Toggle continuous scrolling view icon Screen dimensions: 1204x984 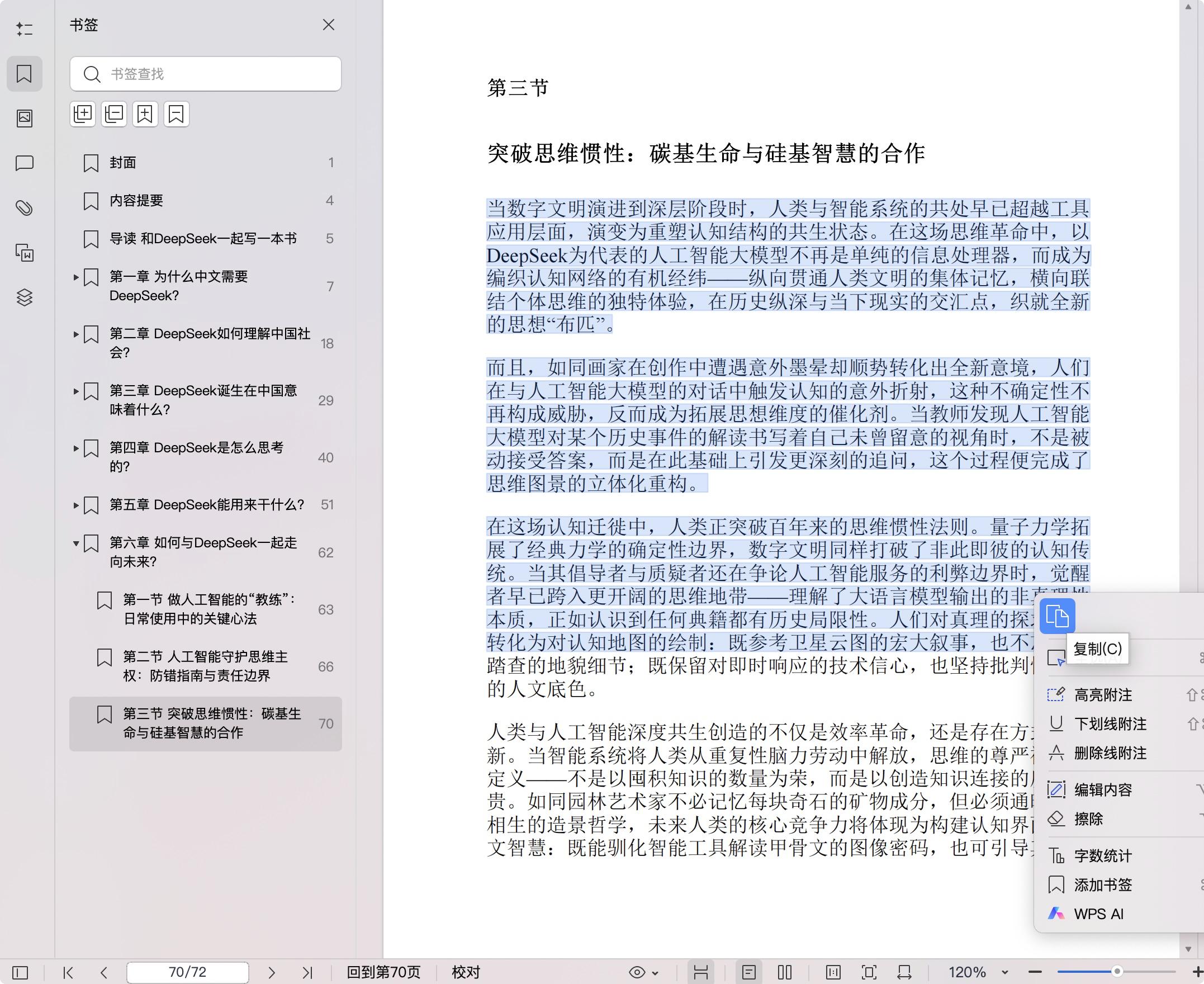point(701,973)
